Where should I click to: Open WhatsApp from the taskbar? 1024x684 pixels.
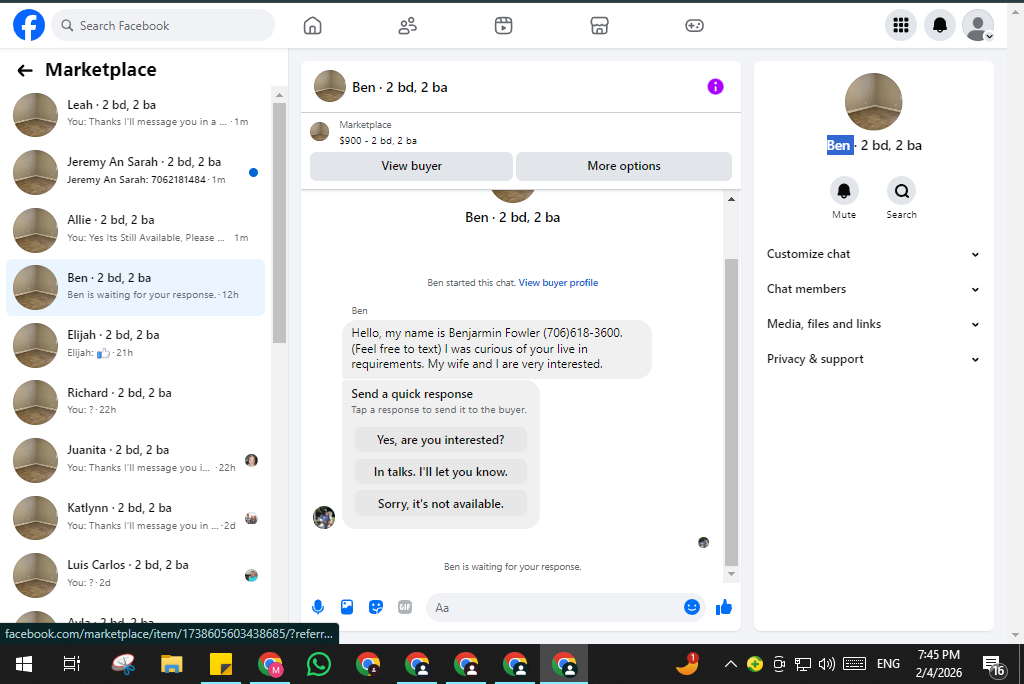319,664
